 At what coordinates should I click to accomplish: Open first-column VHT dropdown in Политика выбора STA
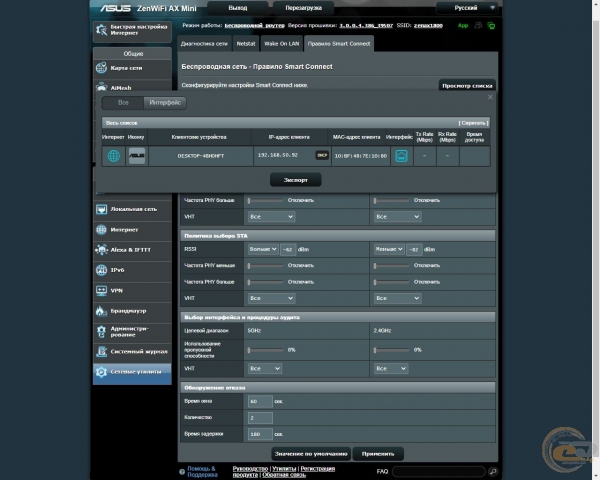tap(271, 298)
